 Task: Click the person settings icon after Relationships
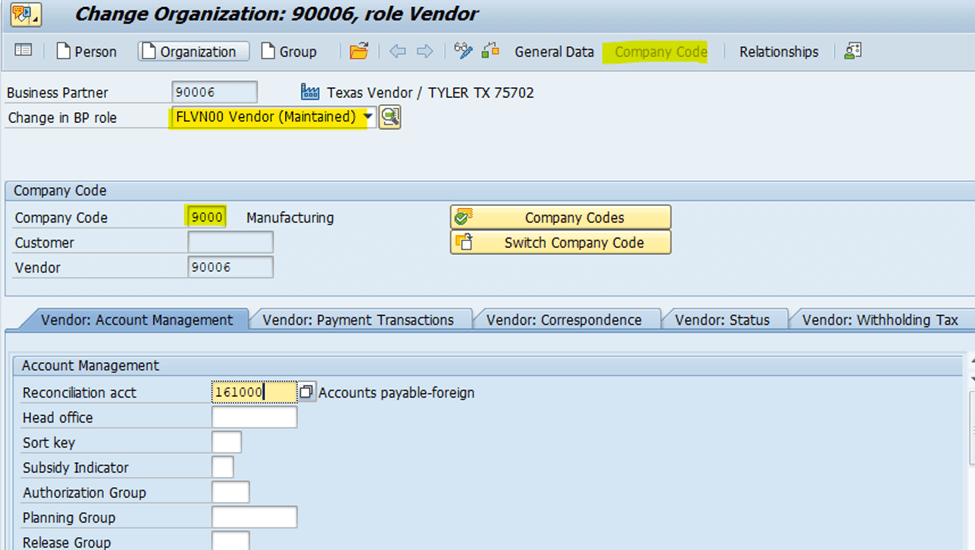click(x=853, y=51)
